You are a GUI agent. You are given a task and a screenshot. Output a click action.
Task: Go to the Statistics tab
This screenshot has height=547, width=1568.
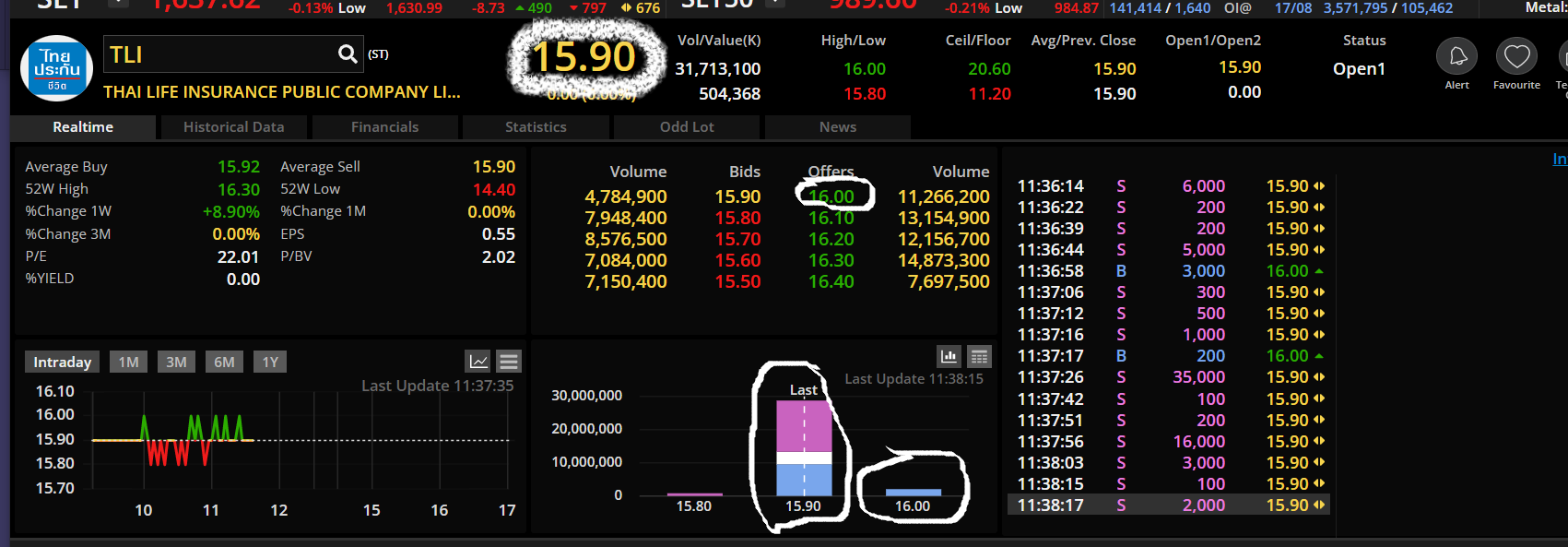tap(536, 127)
